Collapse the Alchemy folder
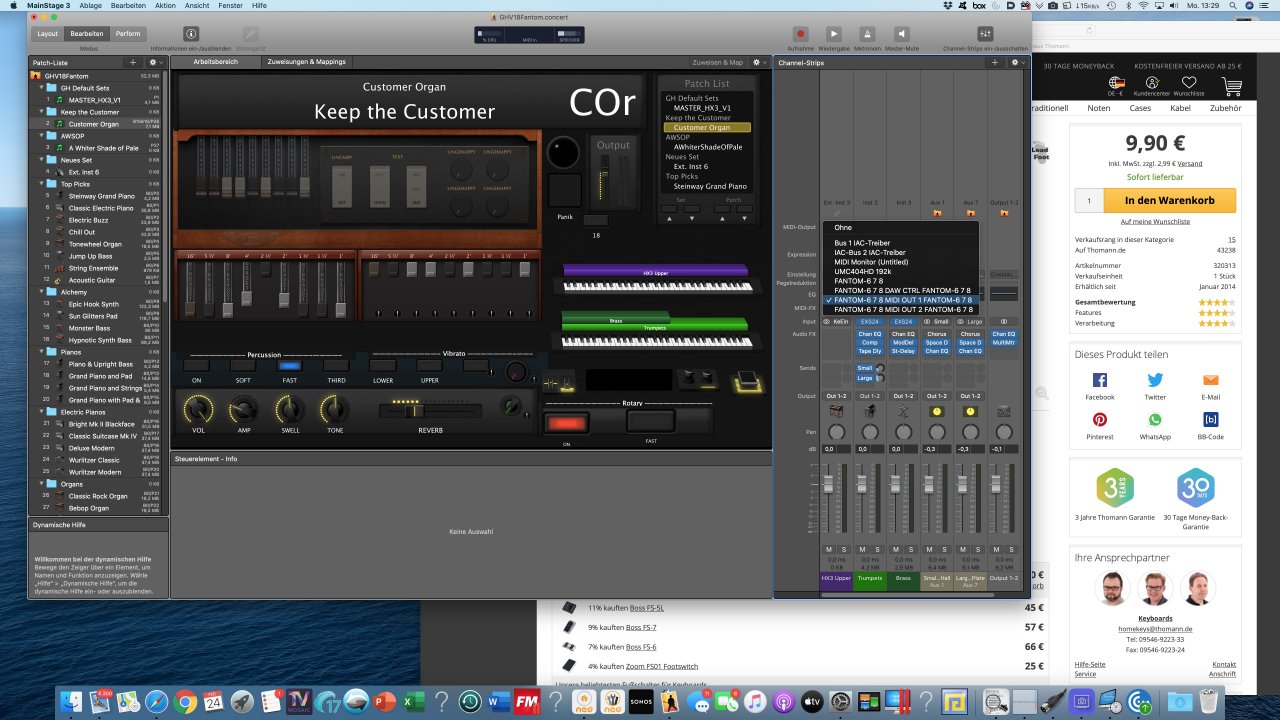This screenshot has width=1280, height=720. pos(42,292)
